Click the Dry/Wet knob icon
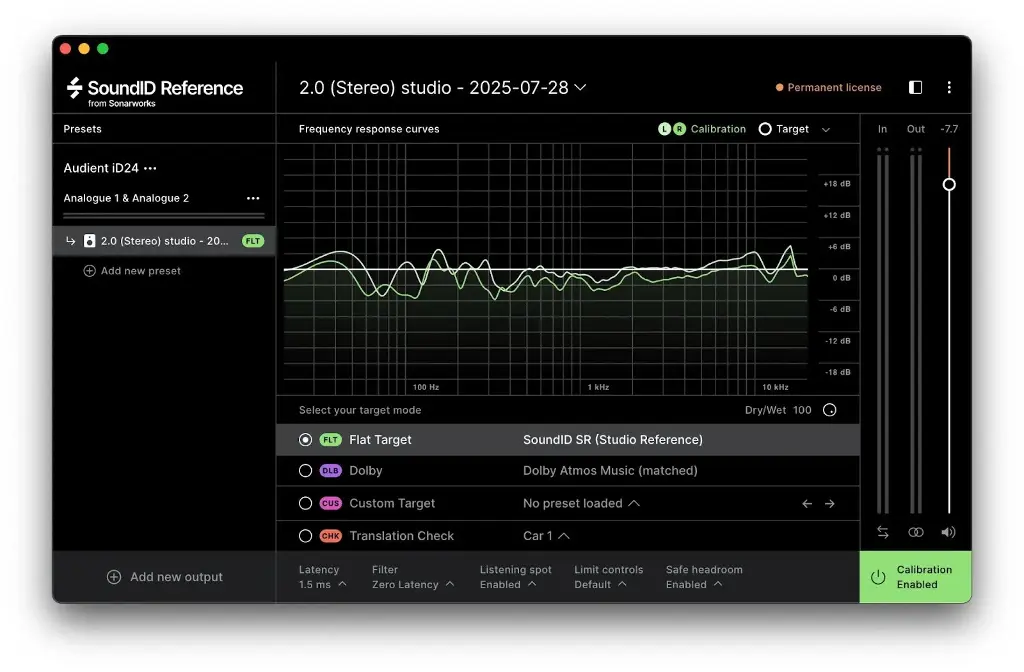This screenshot has height=672, width=1024. (x=829, y=410)
